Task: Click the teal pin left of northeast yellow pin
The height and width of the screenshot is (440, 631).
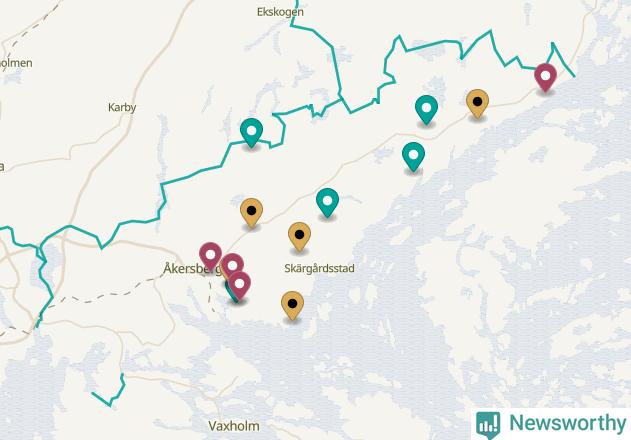Action: (426, 110)
